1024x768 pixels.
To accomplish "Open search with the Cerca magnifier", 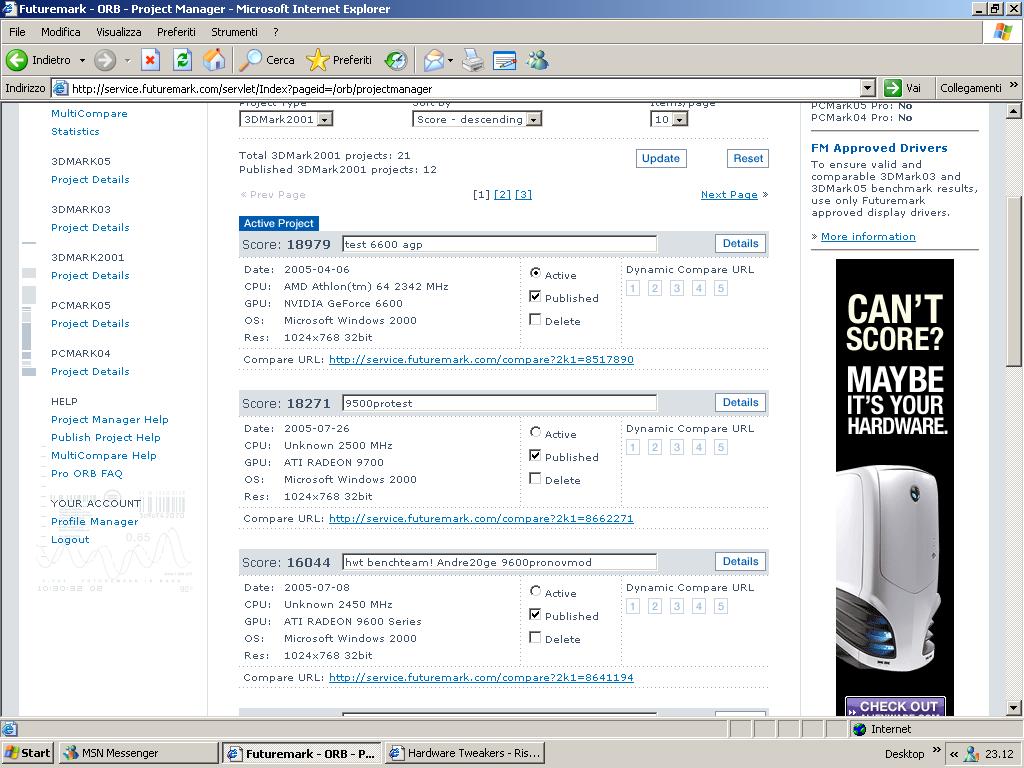I will tap(266, 60).
